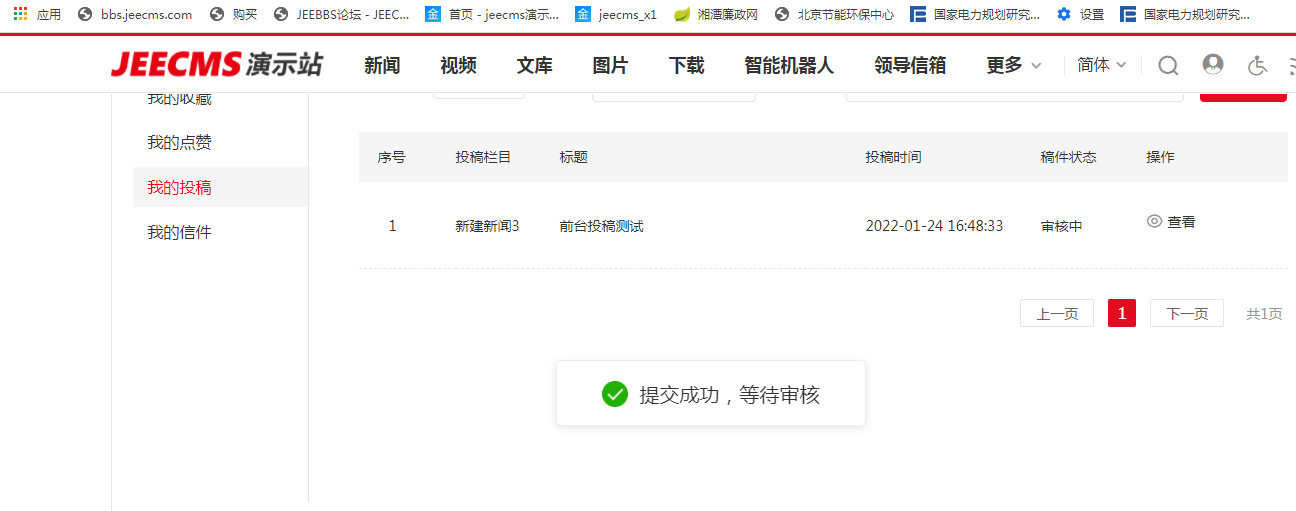The height and width of the screenshot is (511, 1296).
Task: Click the 序号 column header
Action: coord(391,157)
